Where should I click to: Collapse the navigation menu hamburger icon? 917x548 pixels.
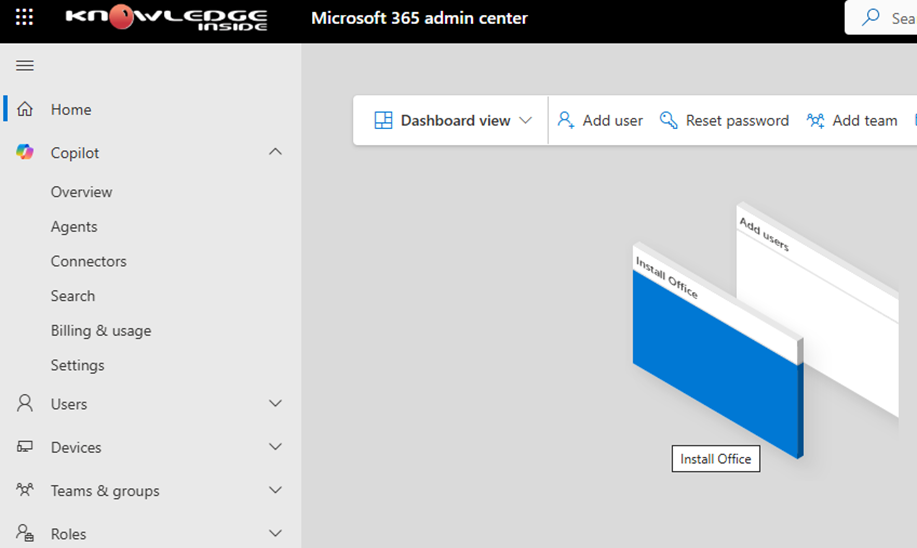[x=25, y=66]
